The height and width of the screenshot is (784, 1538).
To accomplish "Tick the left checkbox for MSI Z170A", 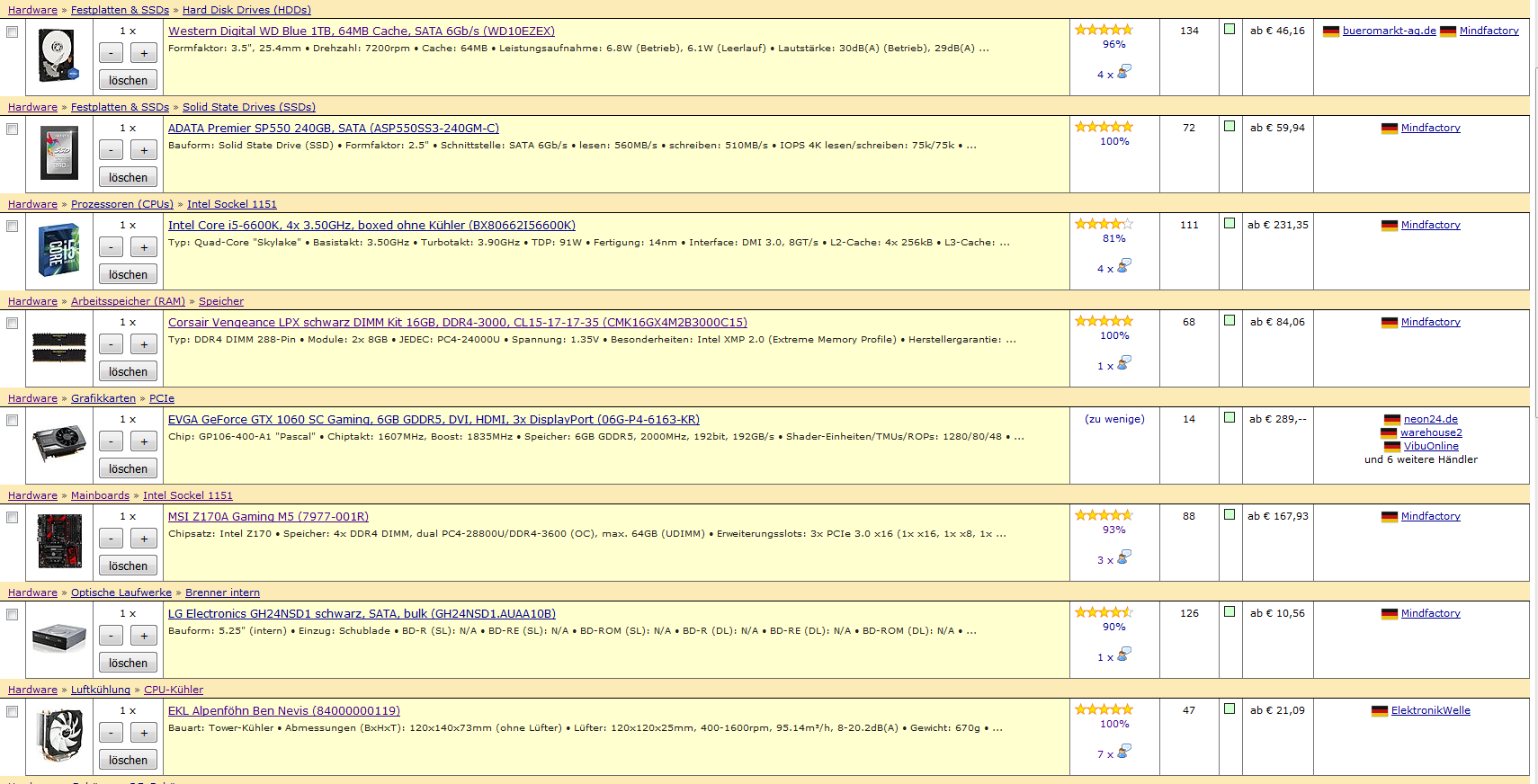I will pos(12,517).
